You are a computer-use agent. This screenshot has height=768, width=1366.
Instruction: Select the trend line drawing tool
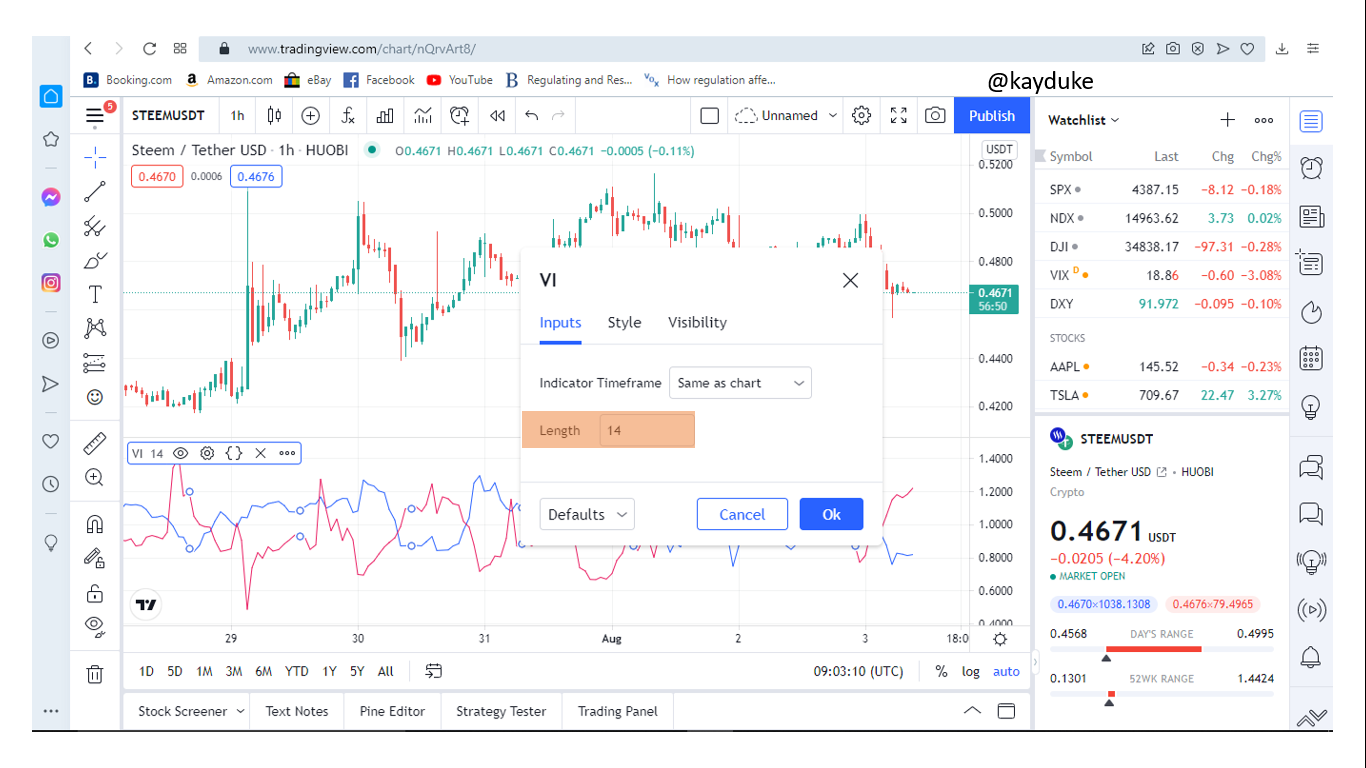coord(95,192)
